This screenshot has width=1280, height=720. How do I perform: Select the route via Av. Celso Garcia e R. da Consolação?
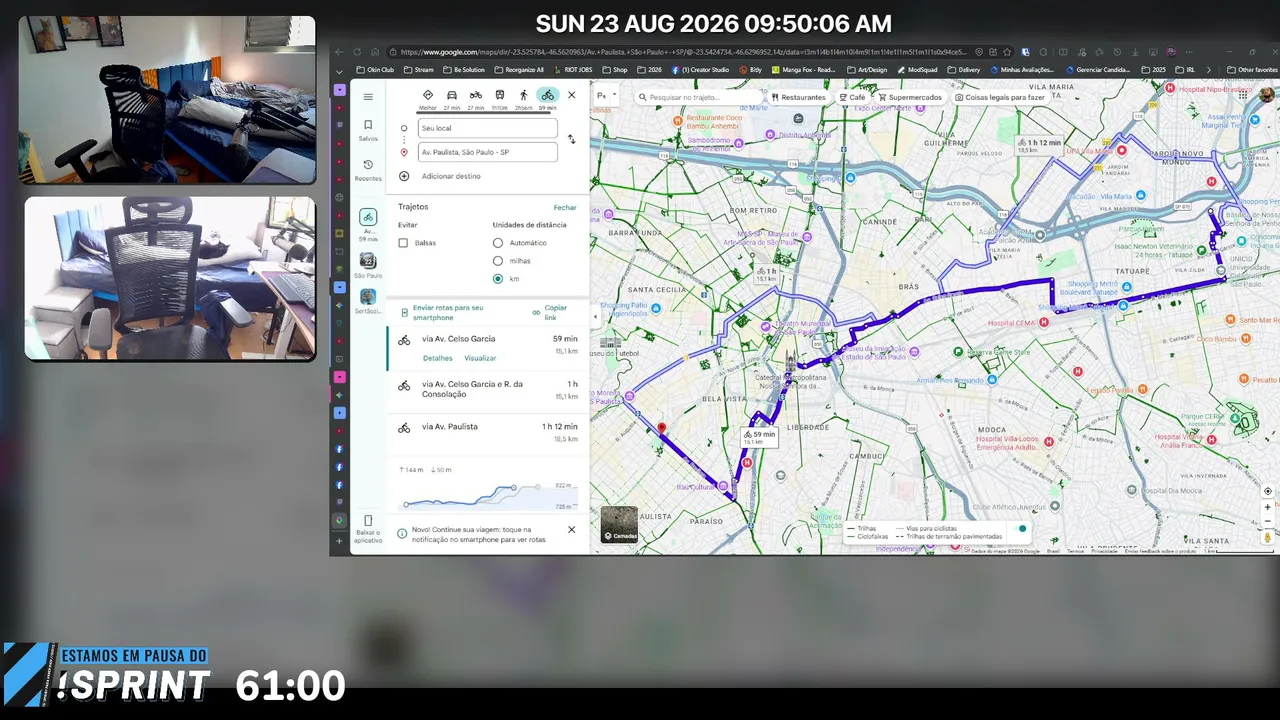pos(488,389)
